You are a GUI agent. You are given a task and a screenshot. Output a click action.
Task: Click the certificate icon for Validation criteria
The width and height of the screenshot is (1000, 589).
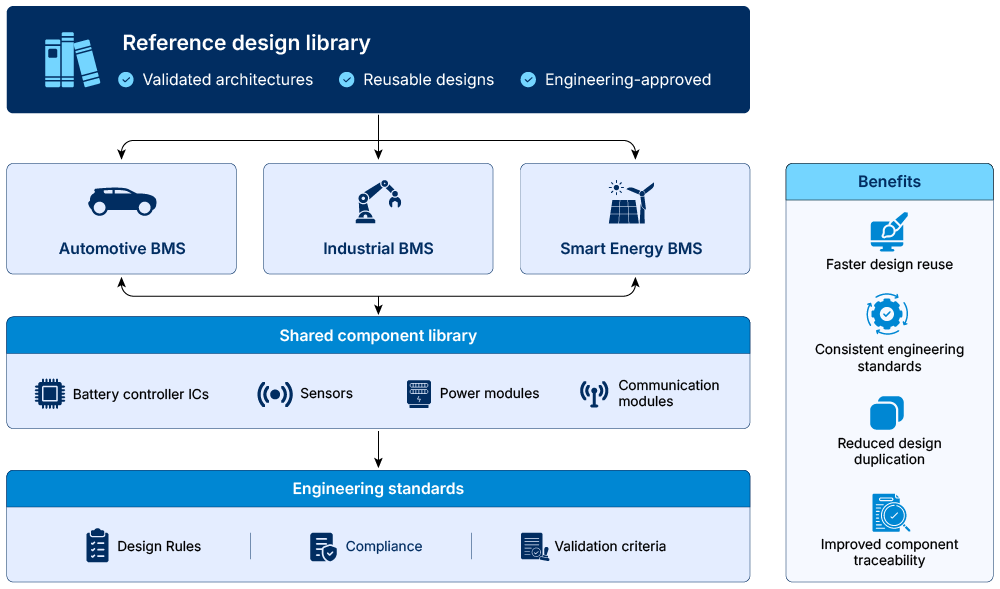pyautogui.click(x=534, y=547)
